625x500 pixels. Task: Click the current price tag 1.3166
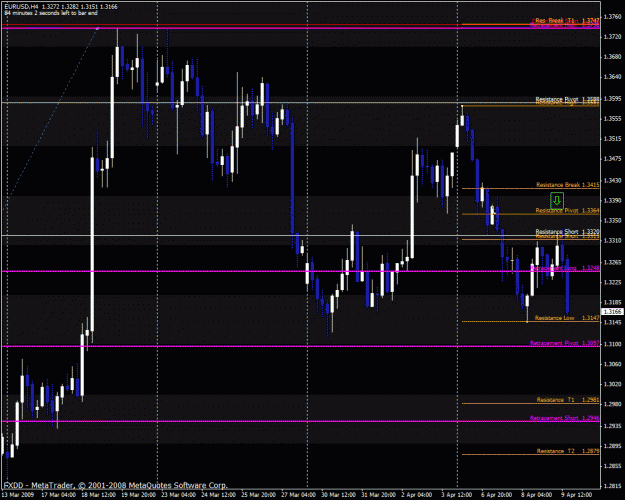612,311
